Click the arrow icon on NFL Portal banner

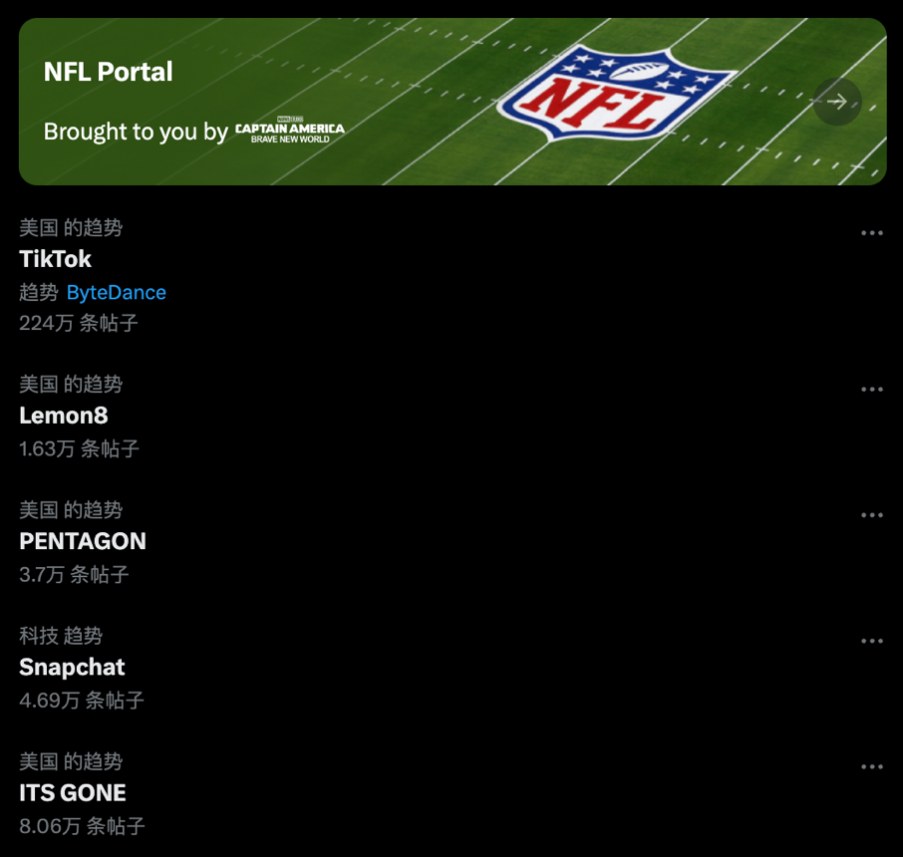click(x=837, y=101)
